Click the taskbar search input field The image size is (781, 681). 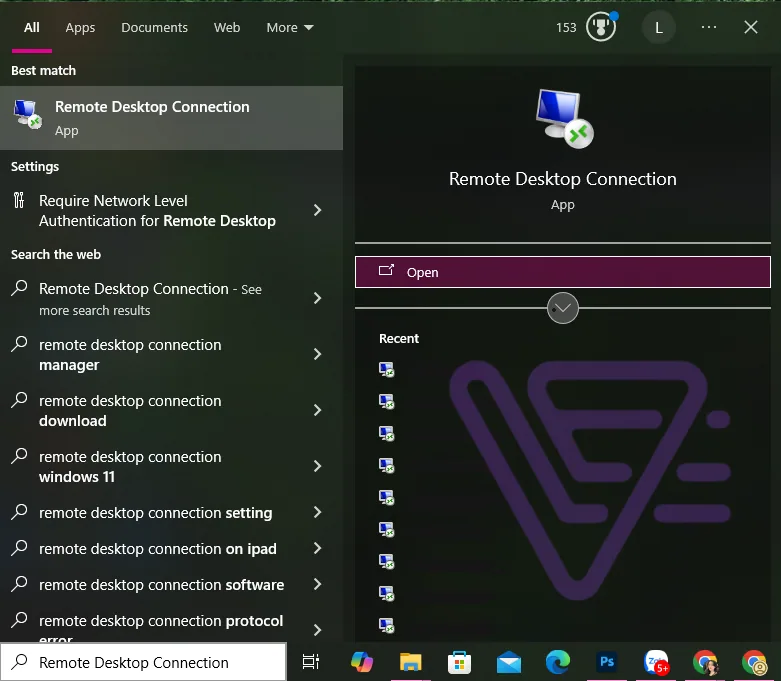pyautogui.click(x=143, y=662)
